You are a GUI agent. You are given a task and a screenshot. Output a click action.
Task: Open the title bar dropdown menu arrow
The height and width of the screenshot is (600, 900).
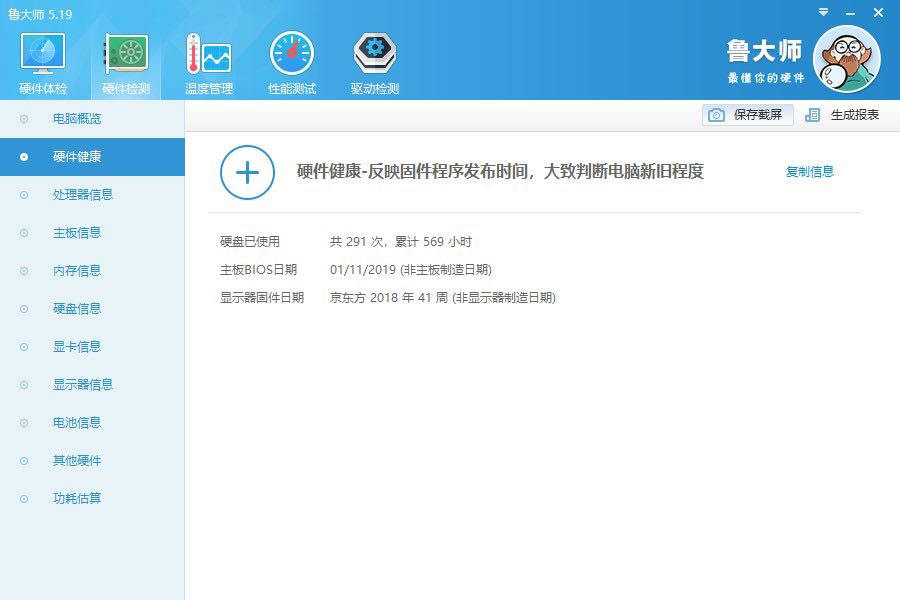pyautogui.click(x=823, y=12)
